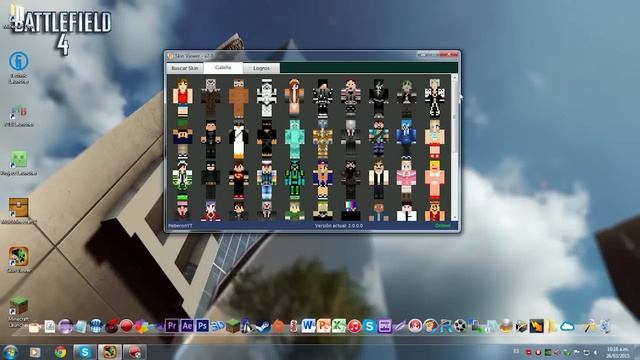Open the volume control in system tray
The height and width of the screenshot is (360, 640).
coord(596,352)
